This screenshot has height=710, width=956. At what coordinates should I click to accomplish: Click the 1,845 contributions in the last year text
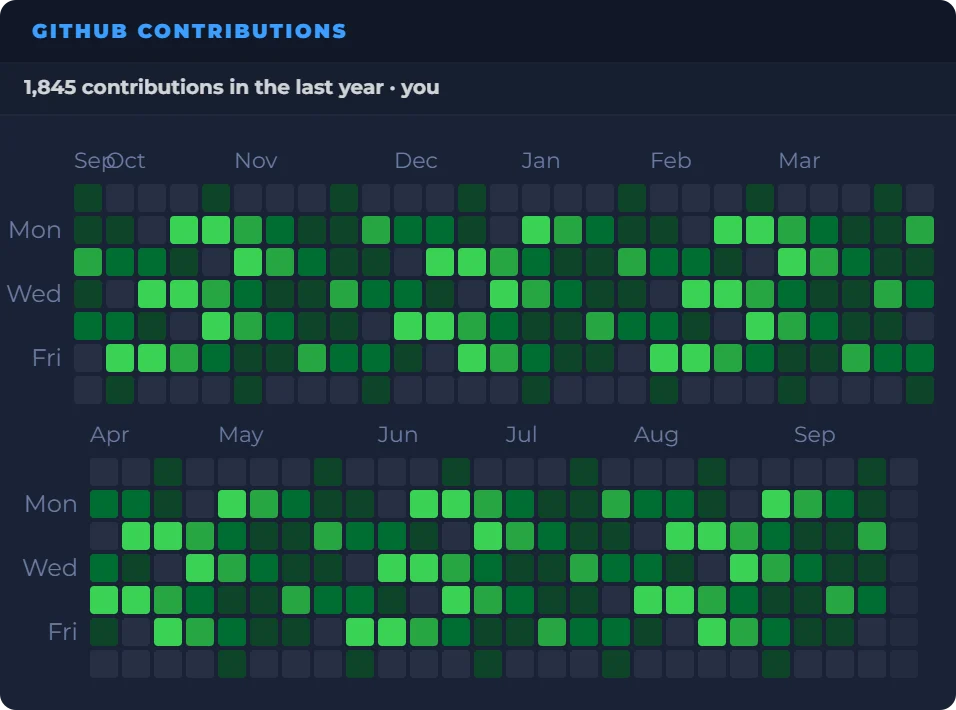pos(204,87)
